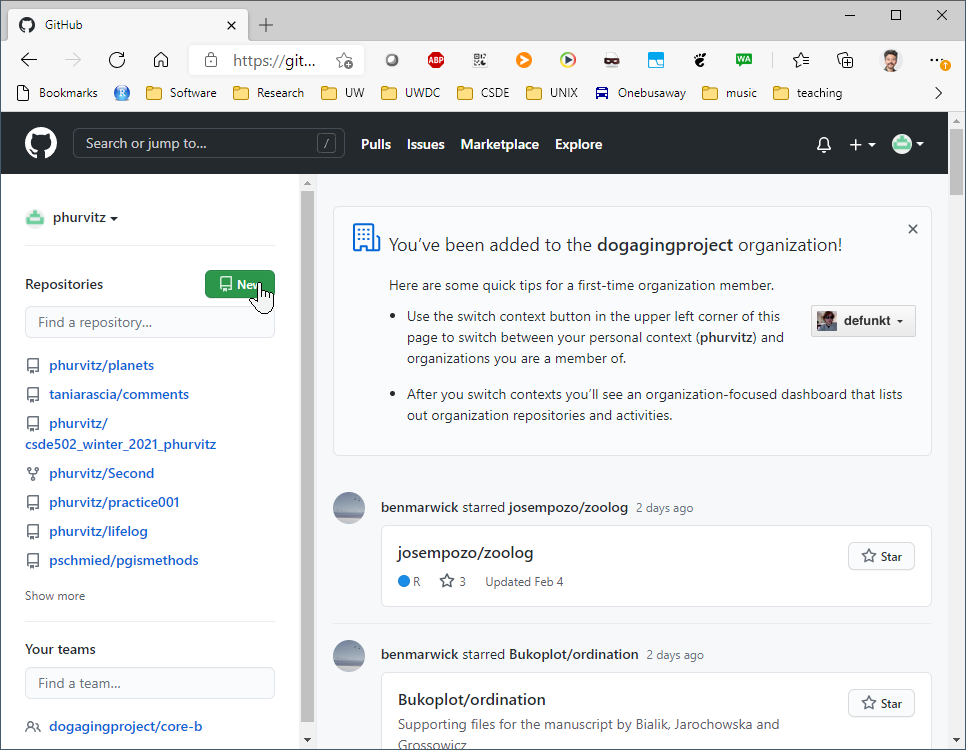Viewport: 966px width, 750px height.
Task: Click the Find a repository field
Action: (x=150, y=322)
